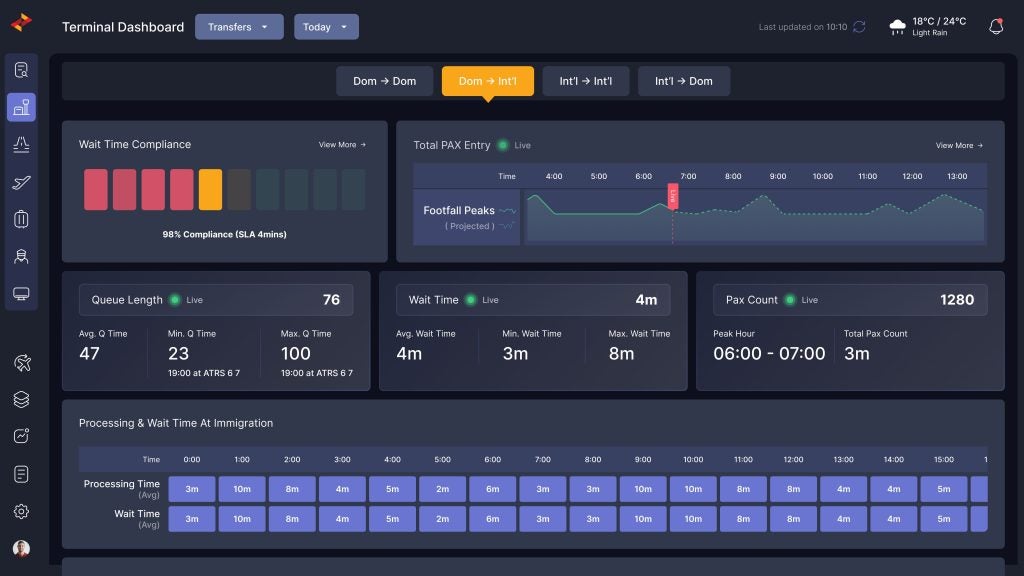This screenshot has height=576, width=1024.
Task: Open the user profile avatar
Action: coord(21,548)
